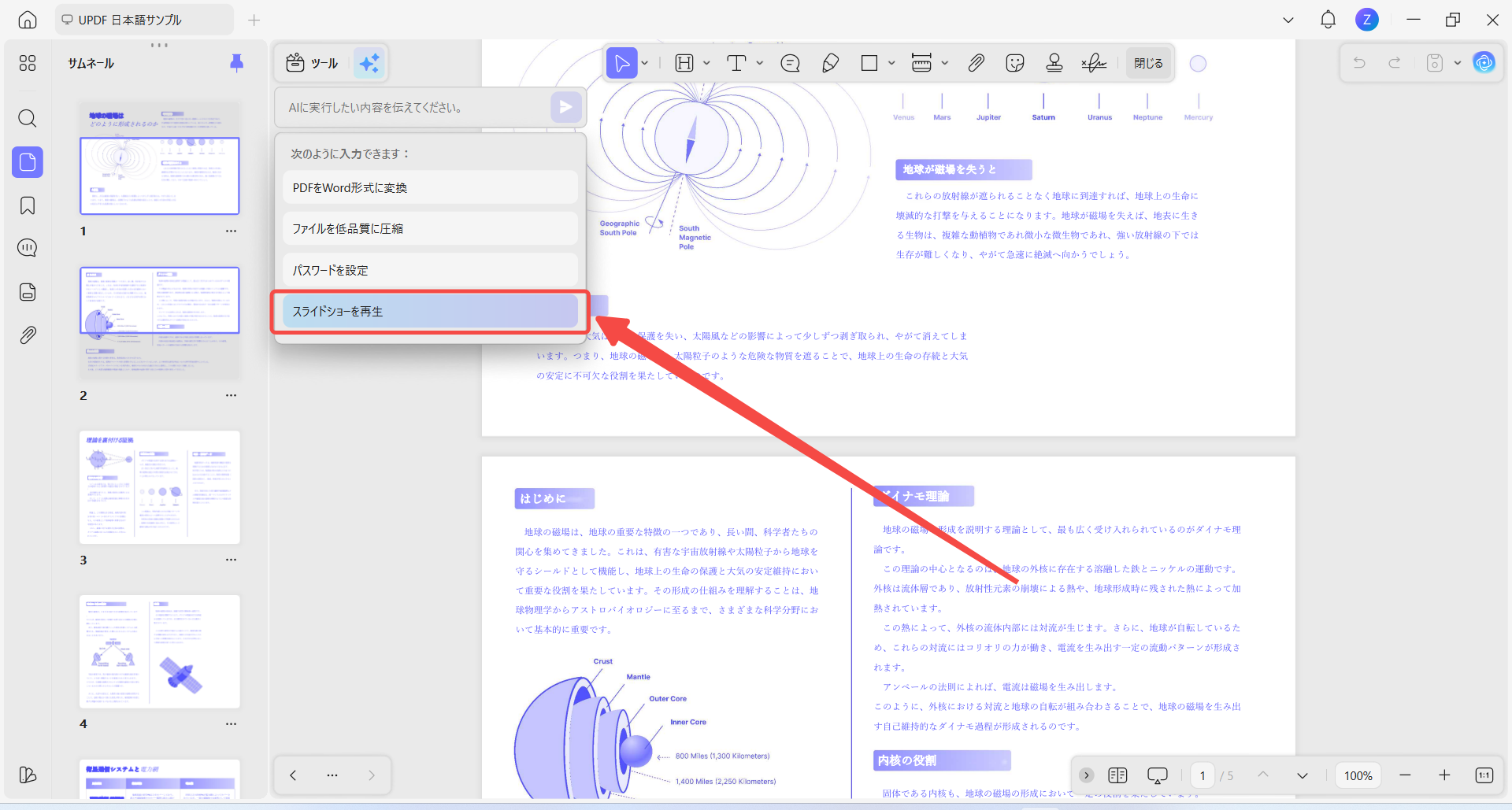Select スライドショーを再生 suggestion
The image size is (1512, 810).
click(x=430, y=312)
